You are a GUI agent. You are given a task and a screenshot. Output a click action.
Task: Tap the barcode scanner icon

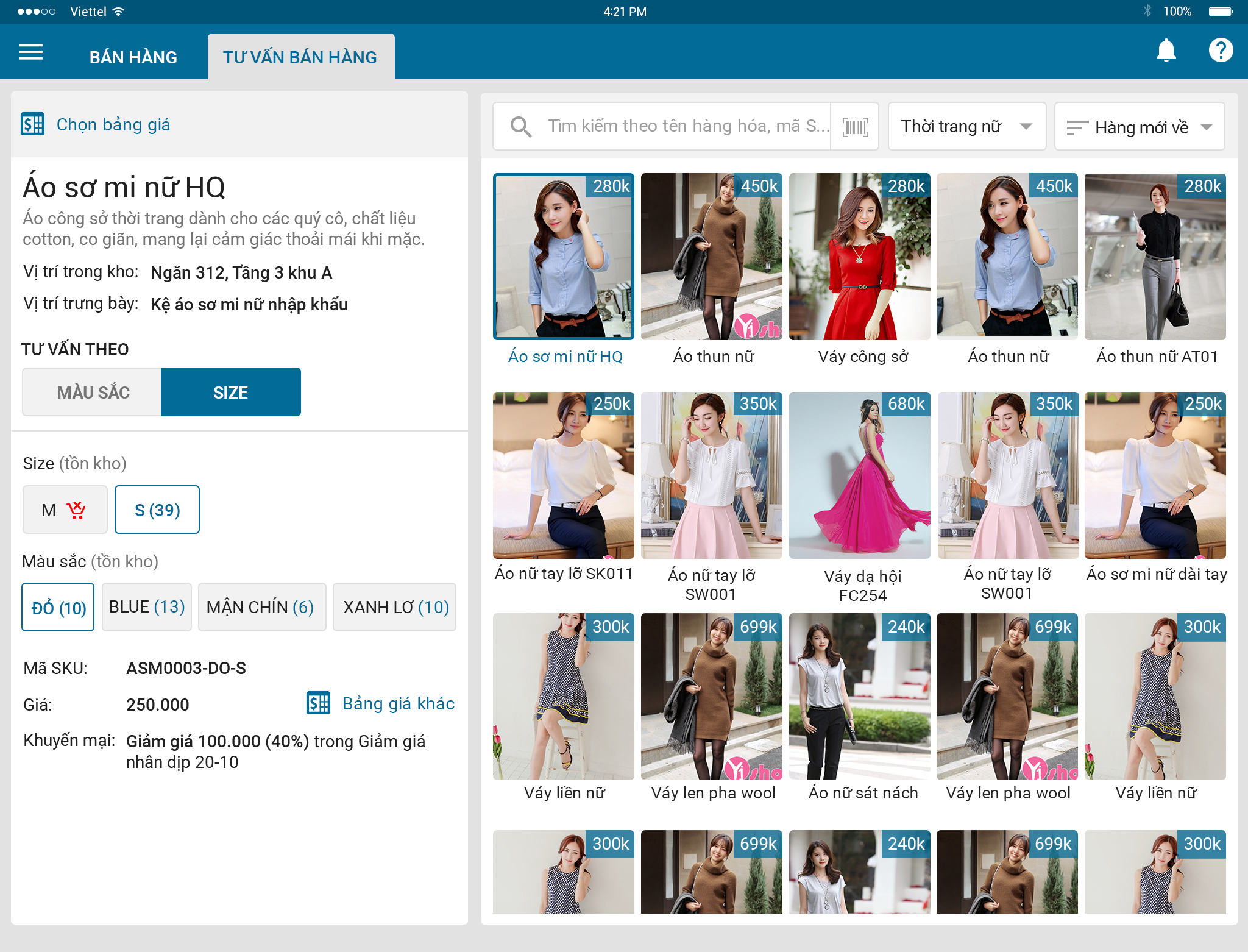[x=855, y=127]
